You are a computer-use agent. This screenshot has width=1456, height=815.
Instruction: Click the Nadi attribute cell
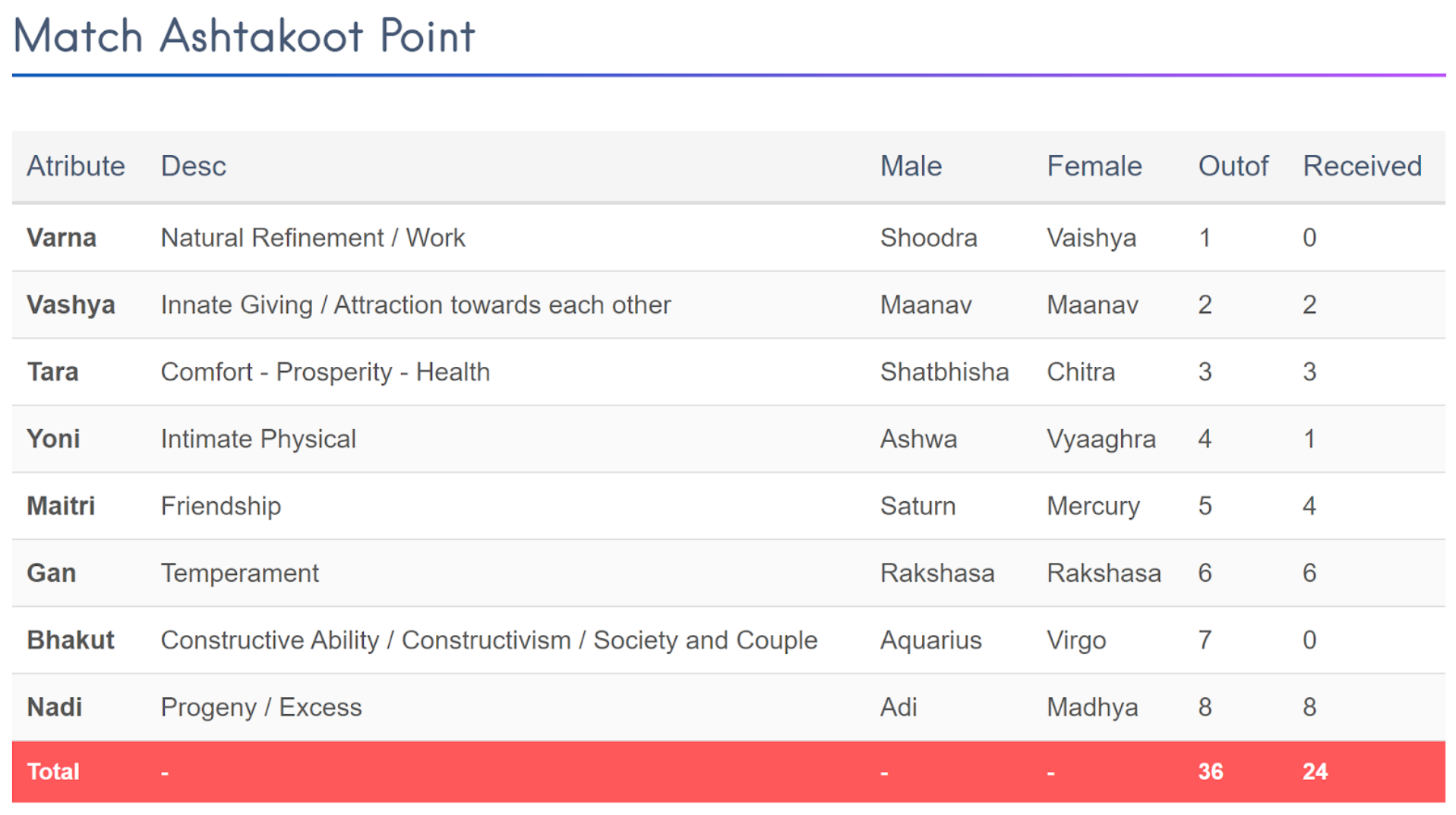pyautogui.click(x=54, y=707)
